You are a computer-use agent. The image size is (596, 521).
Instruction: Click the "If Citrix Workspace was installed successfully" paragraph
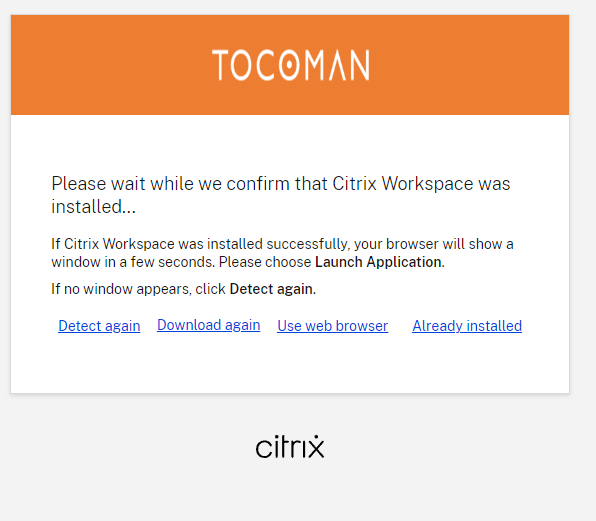coord(282,253)
